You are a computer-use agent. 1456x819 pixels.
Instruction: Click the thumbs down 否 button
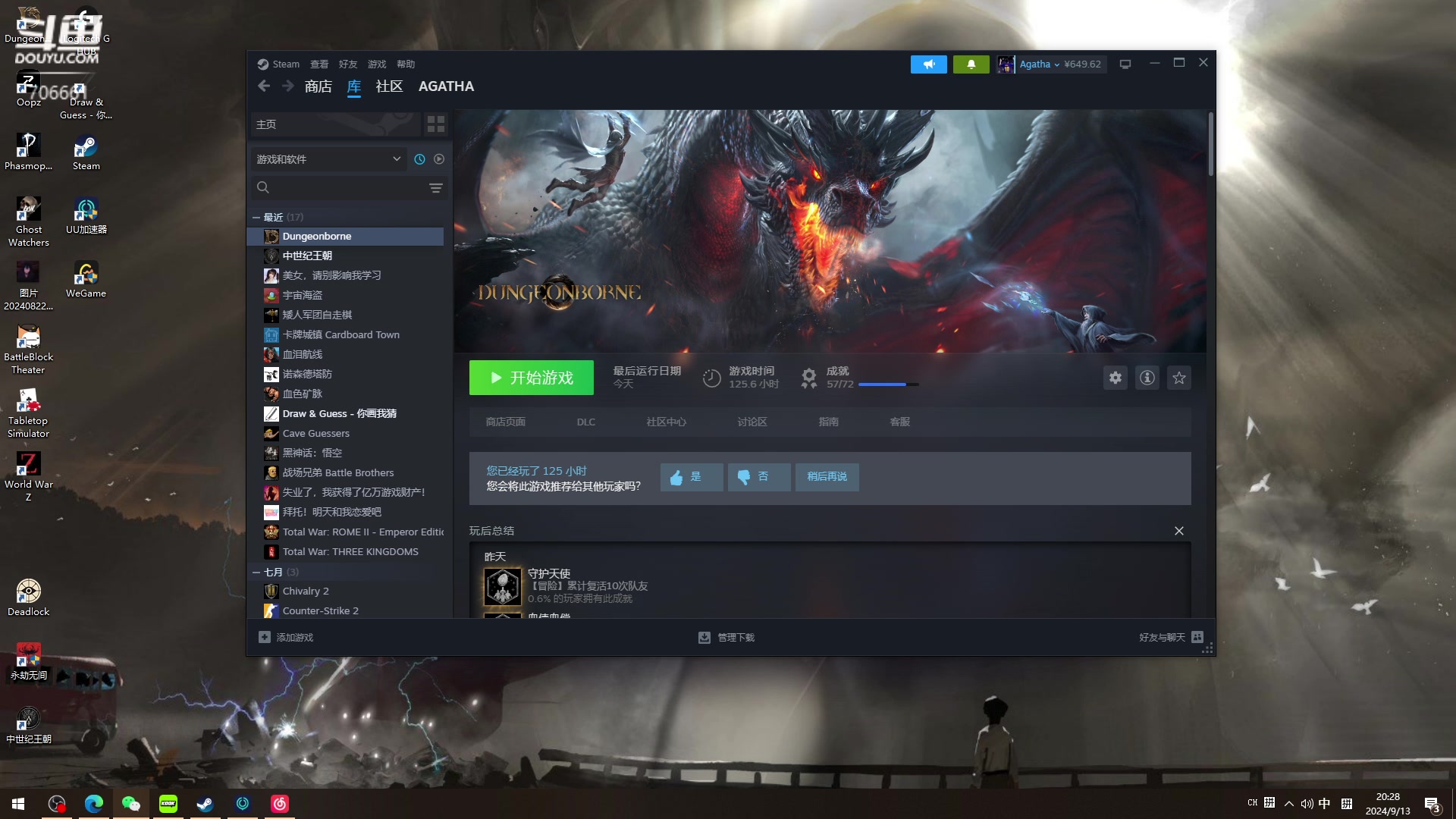[x=758, y=477]
